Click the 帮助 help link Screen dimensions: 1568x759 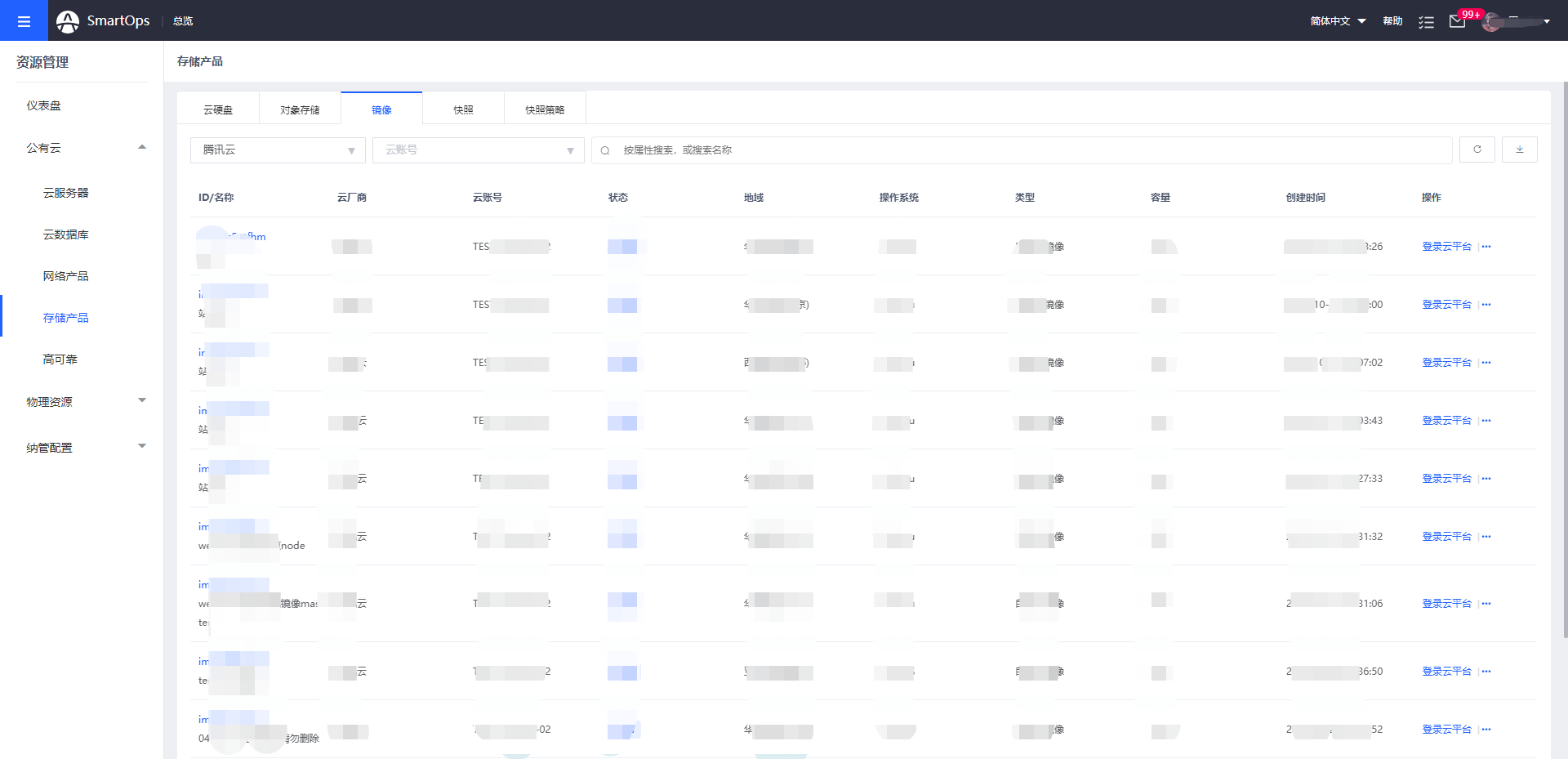pyautogui.click(x=1392, y=21)
